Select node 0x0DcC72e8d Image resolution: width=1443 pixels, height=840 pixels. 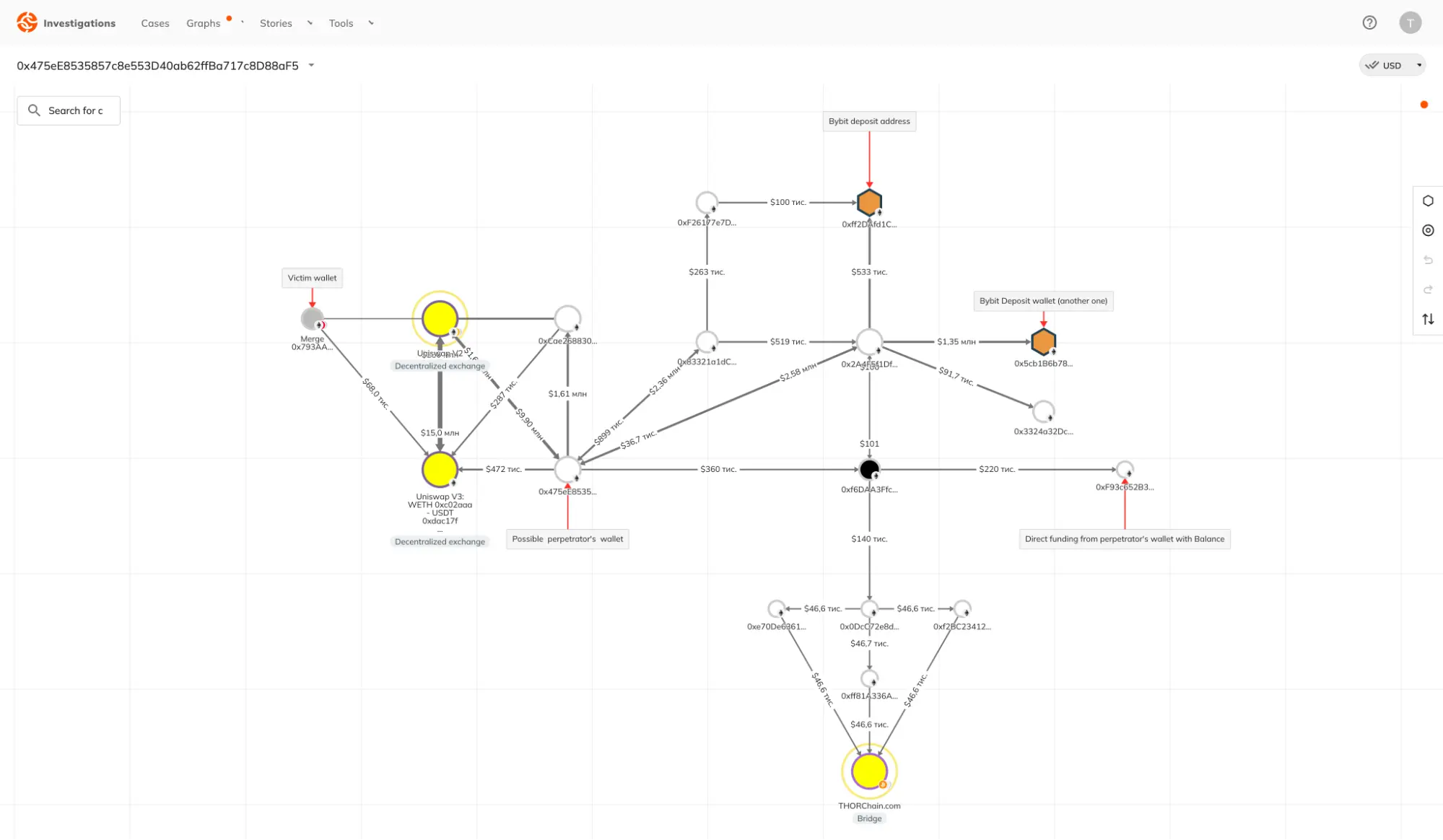coord(869,608)
